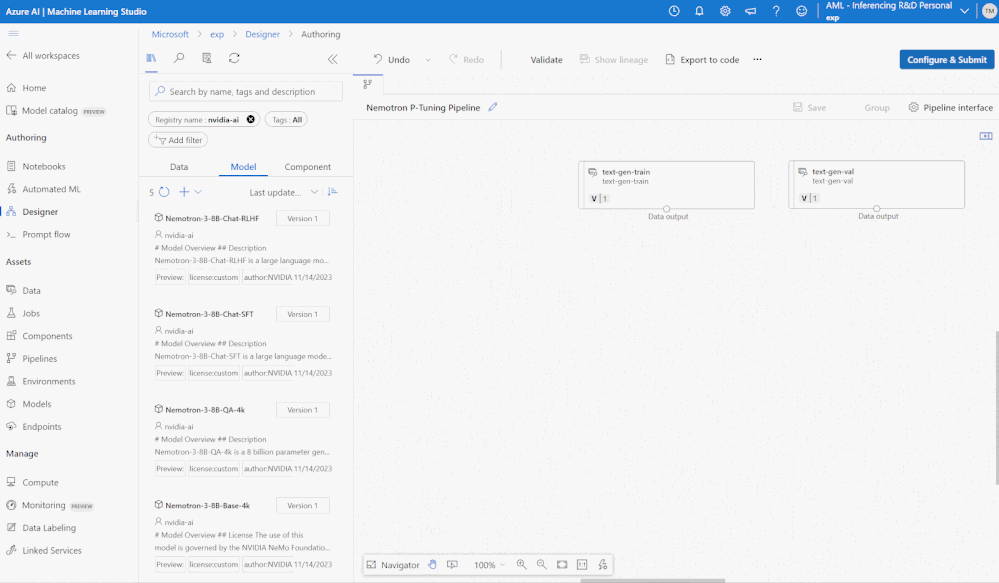Open the notifications bell
Screen dimensions: 999x583
[699, 11]
